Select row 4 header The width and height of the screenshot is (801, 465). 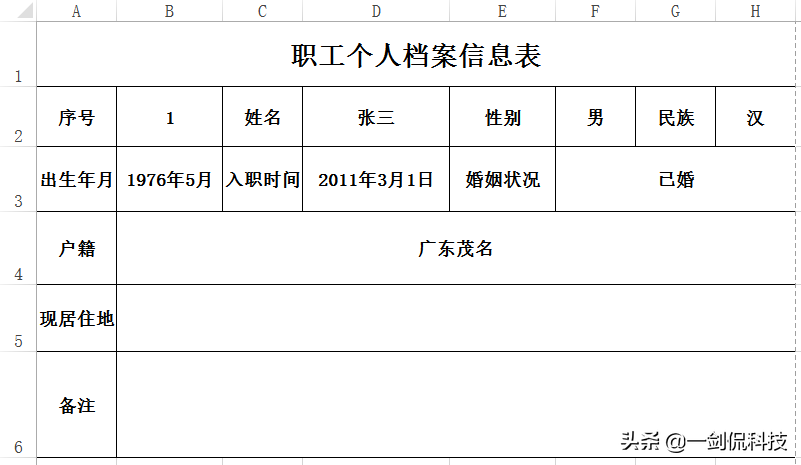tap(18, 248)
